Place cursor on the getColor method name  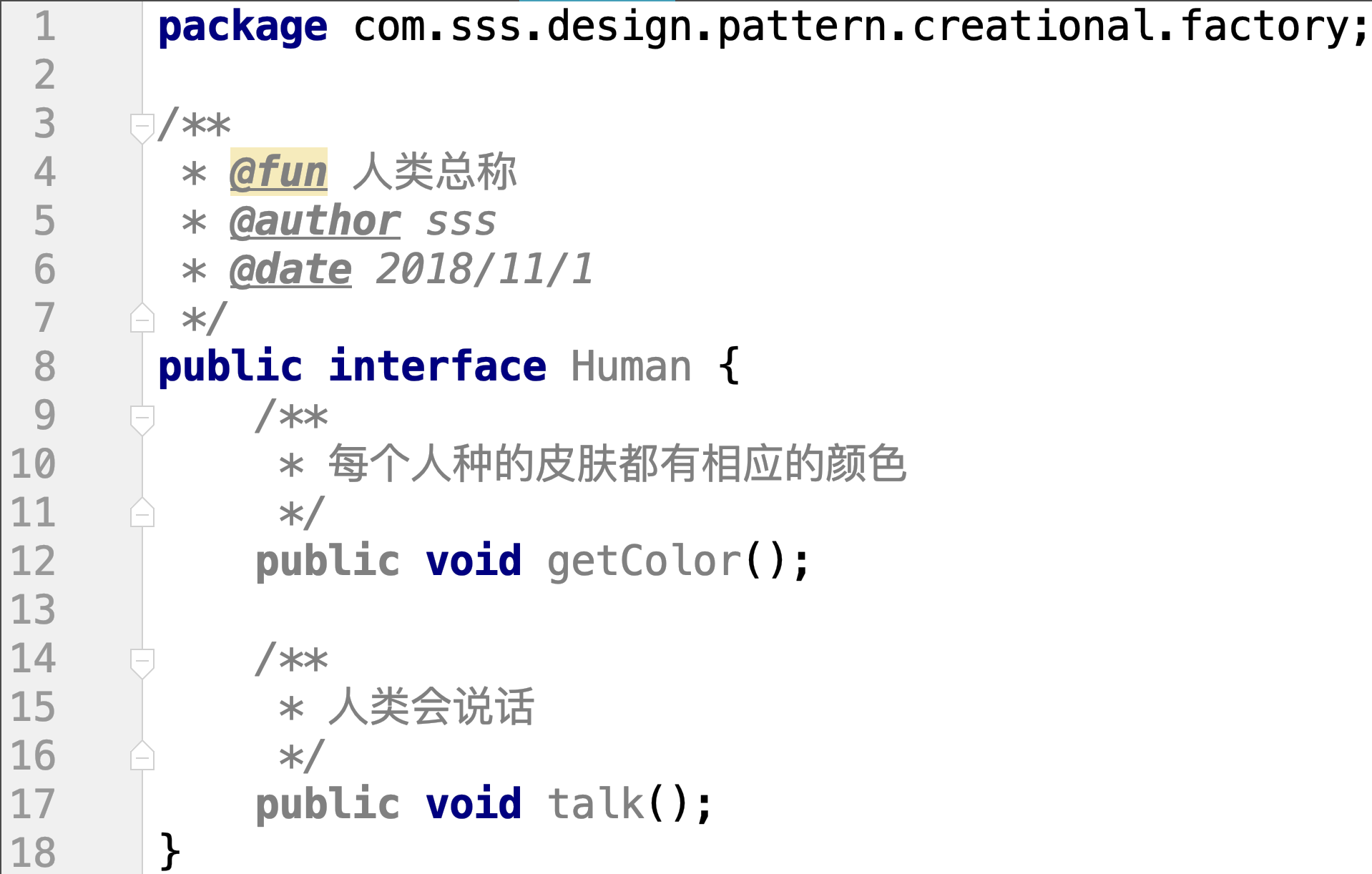644,561
